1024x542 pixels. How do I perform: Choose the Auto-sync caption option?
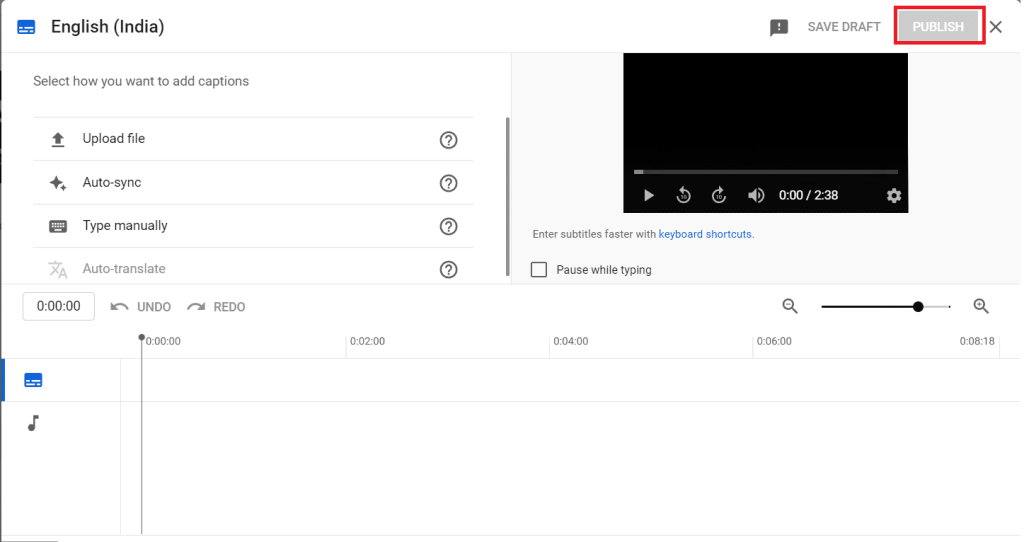(111, 183)
